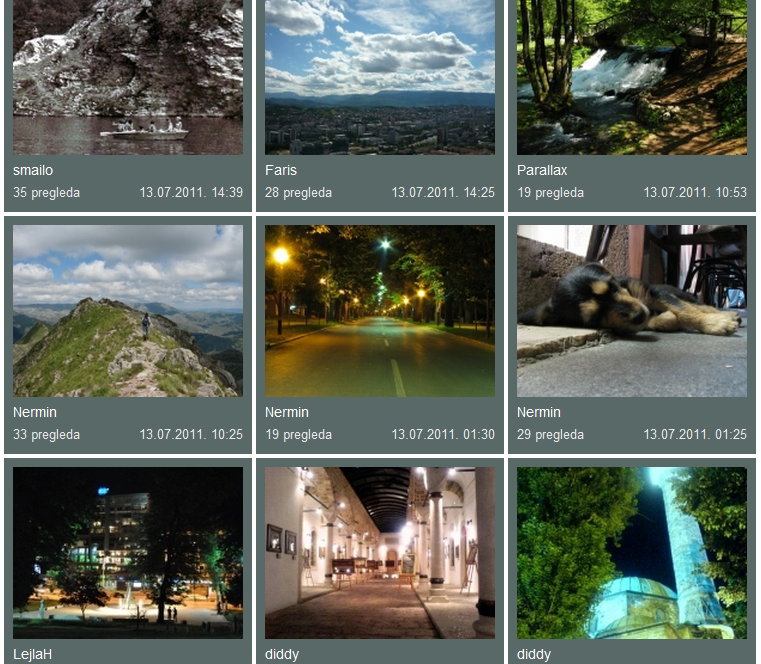Screen dimensions: 761x664
Task: Open the mountain ridge hiker photo
Action: pos(128,311)
